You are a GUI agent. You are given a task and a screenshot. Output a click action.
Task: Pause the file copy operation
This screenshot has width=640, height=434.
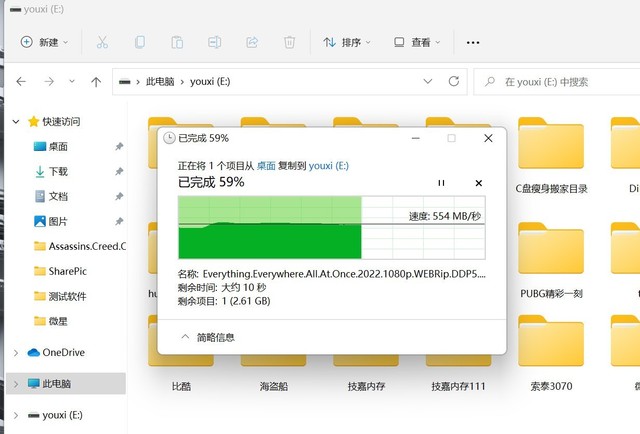click(441, 183)
